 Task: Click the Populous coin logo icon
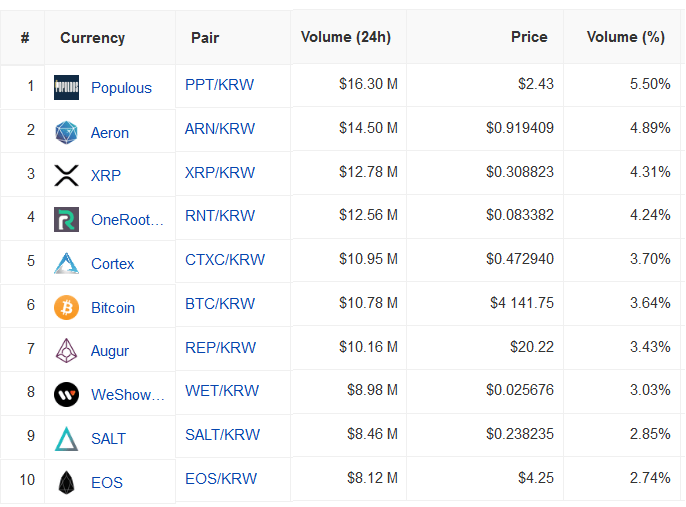(x=66, y=87)
